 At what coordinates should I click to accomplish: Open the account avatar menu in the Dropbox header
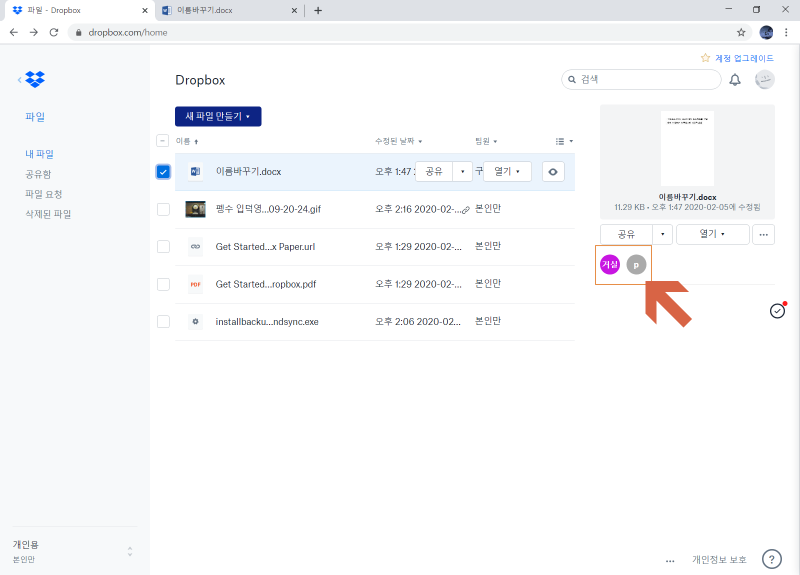(x=764, y=80)
